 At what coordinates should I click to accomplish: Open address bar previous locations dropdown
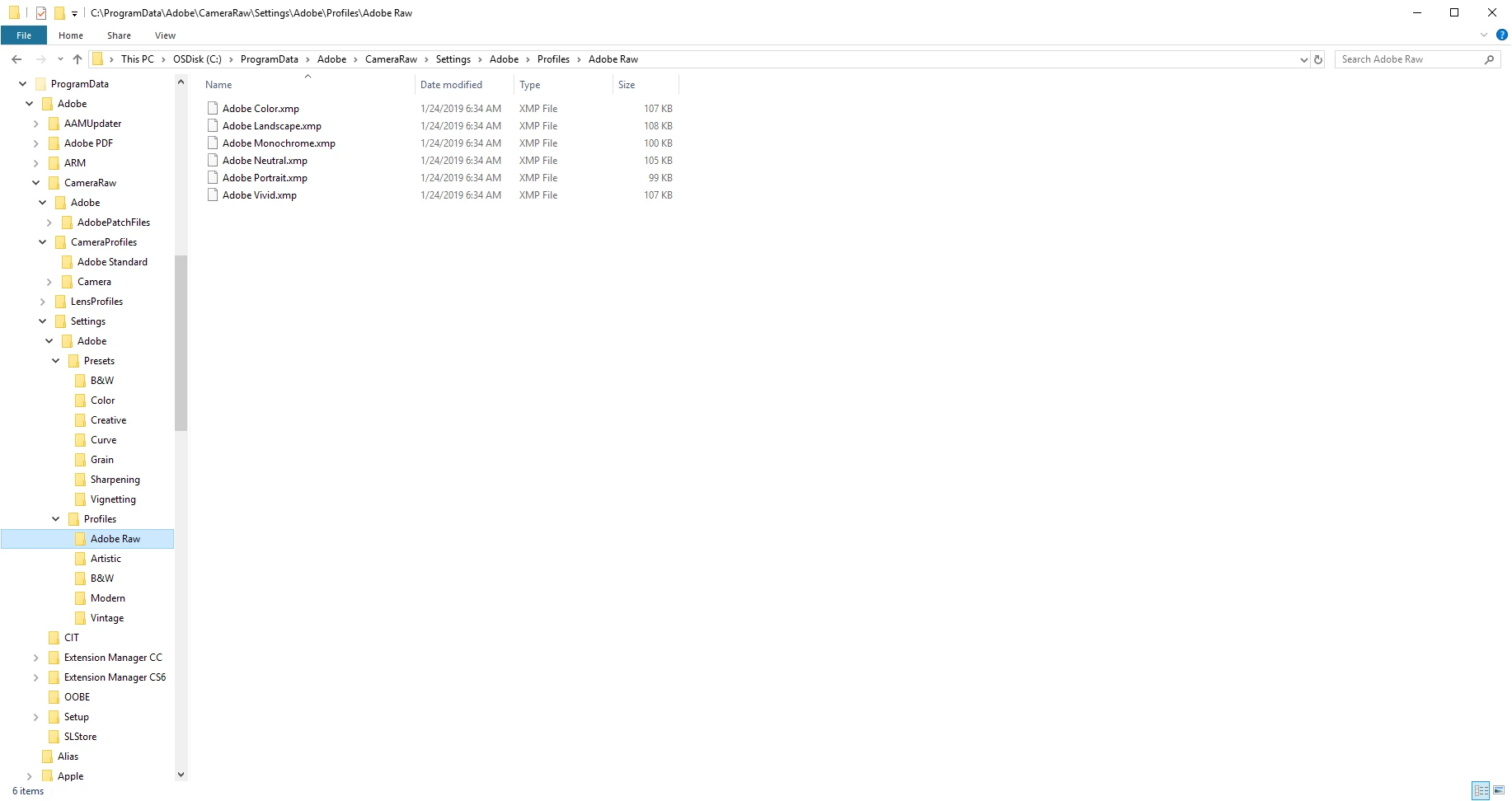pyautogui.click(x=1303, y=59)
